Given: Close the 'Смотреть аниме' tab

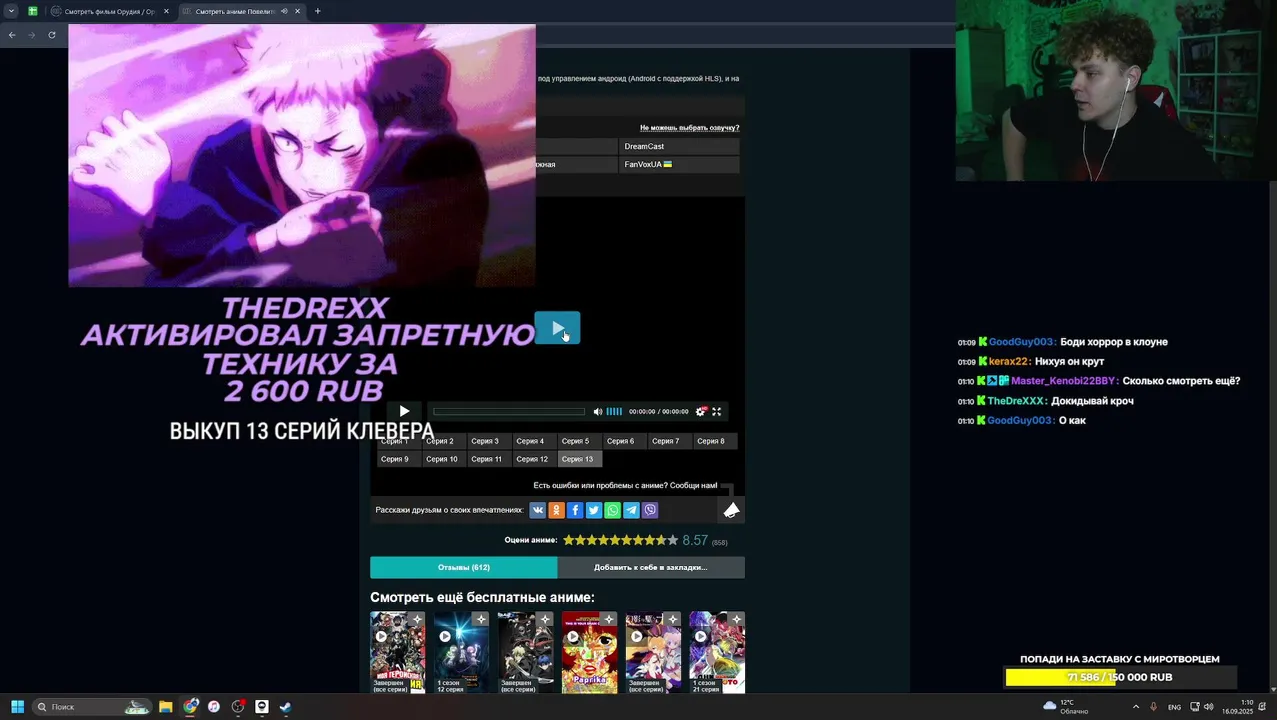Looking at the screenshot, I should 297,11.
